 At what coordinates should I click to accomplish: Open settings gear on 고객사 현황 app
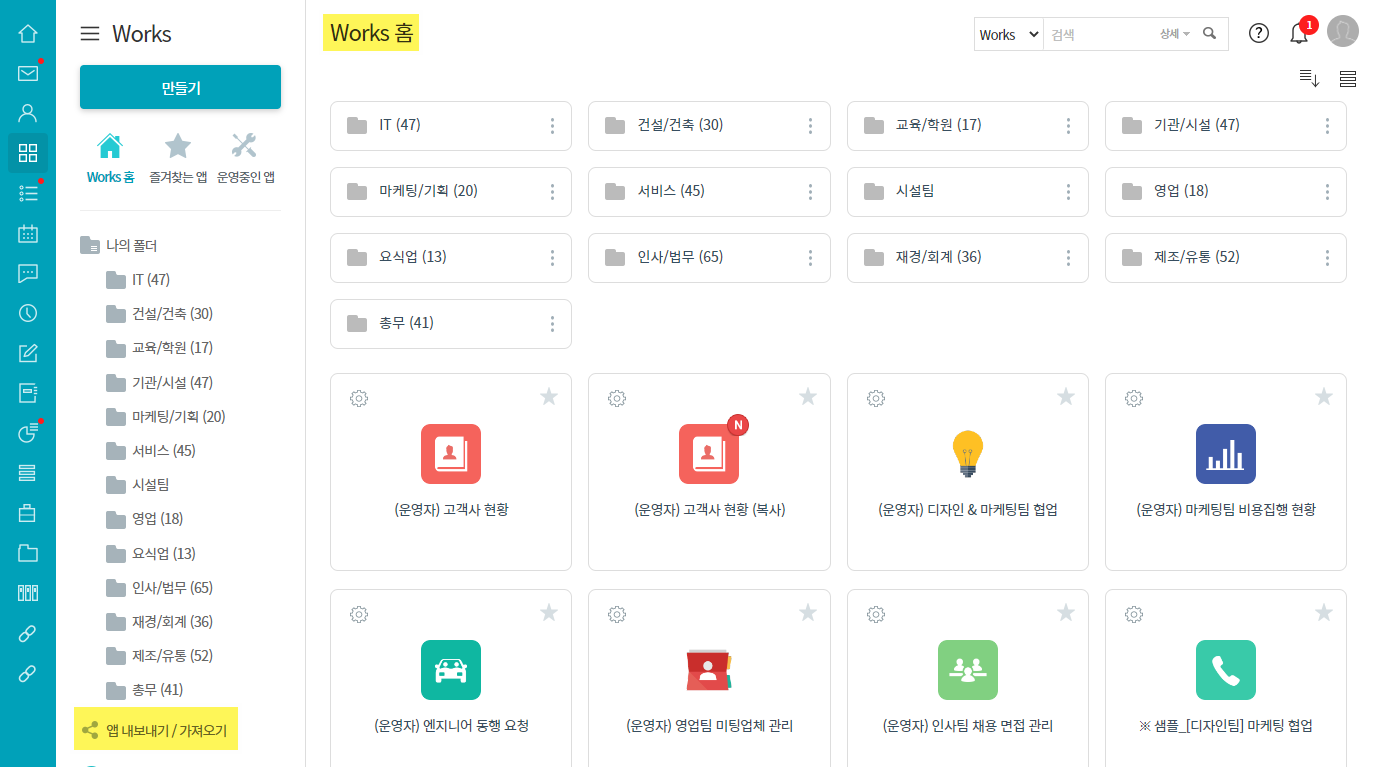(359, 398)
